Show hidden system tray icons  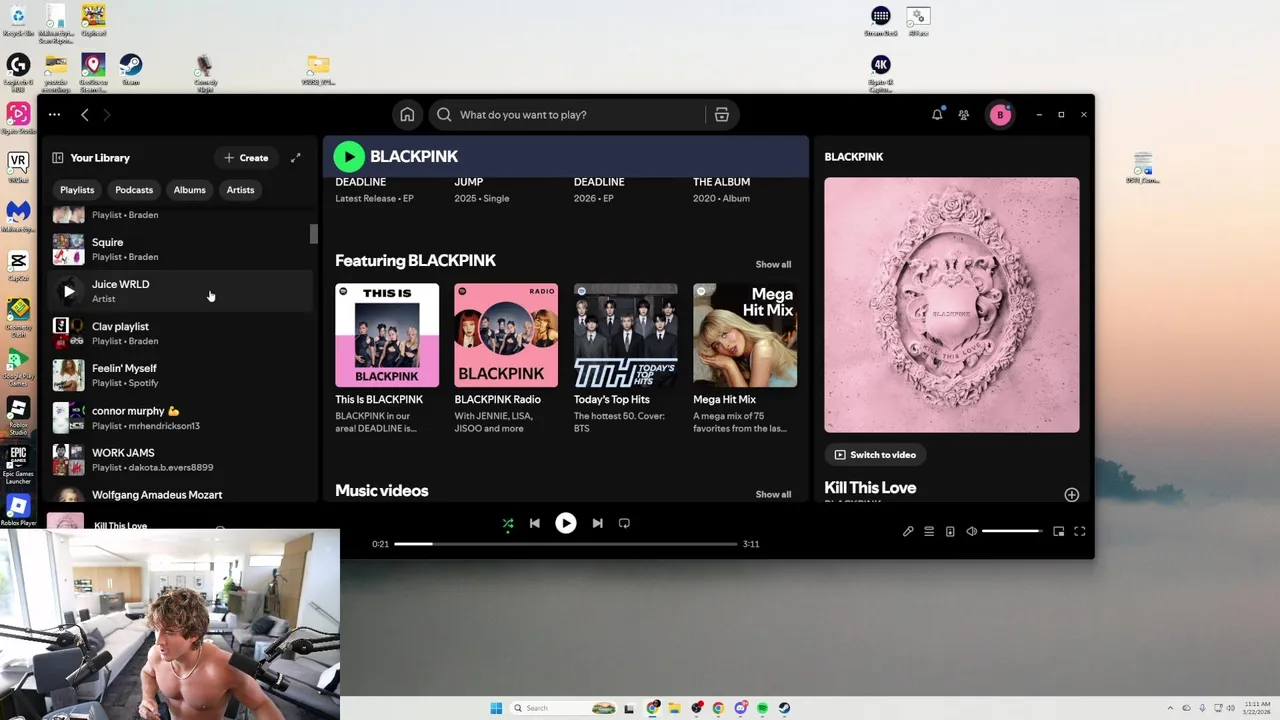(x=1170, y=708)
